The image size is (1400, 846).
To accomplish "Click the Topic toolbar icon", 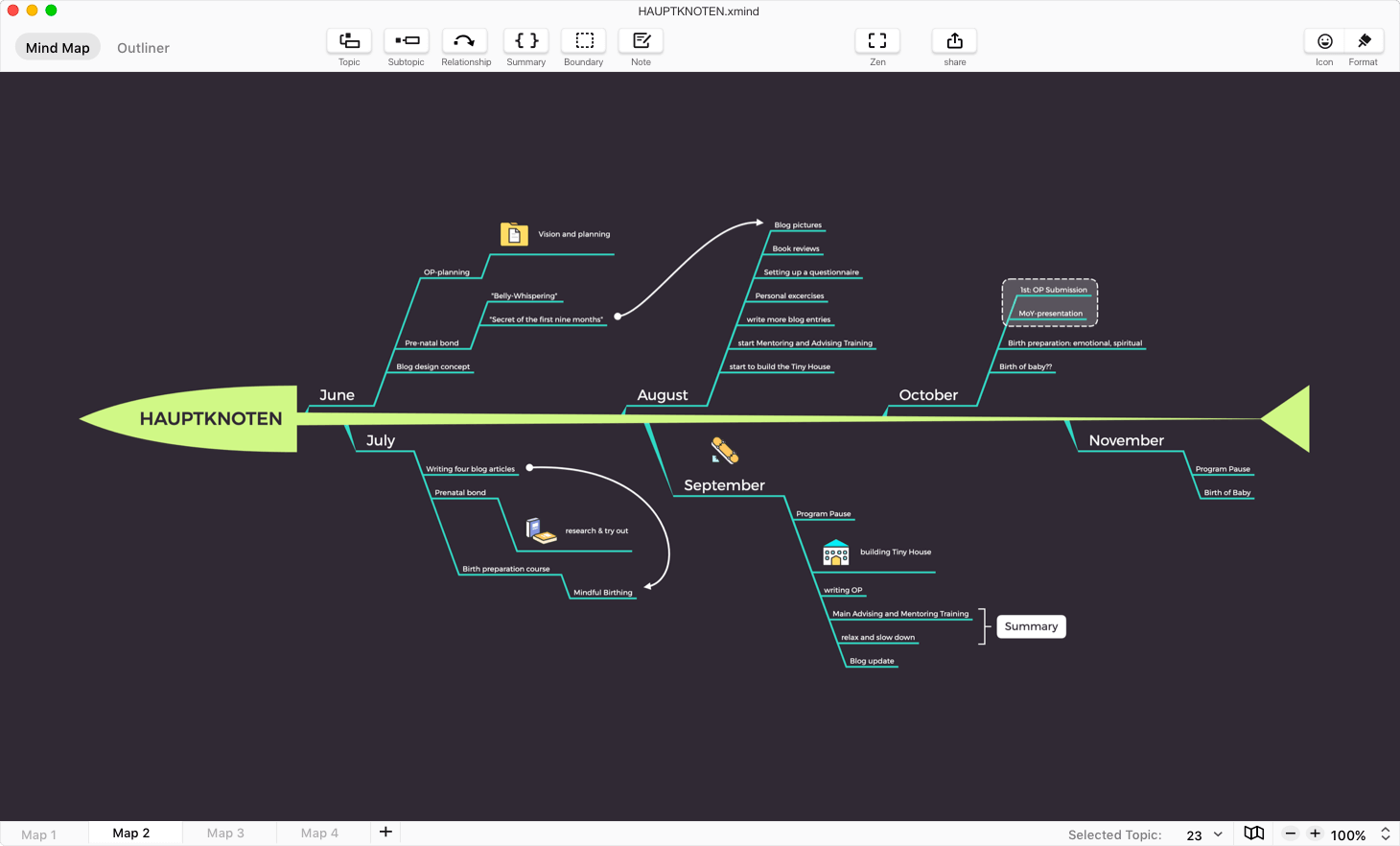I will point(349,41).
